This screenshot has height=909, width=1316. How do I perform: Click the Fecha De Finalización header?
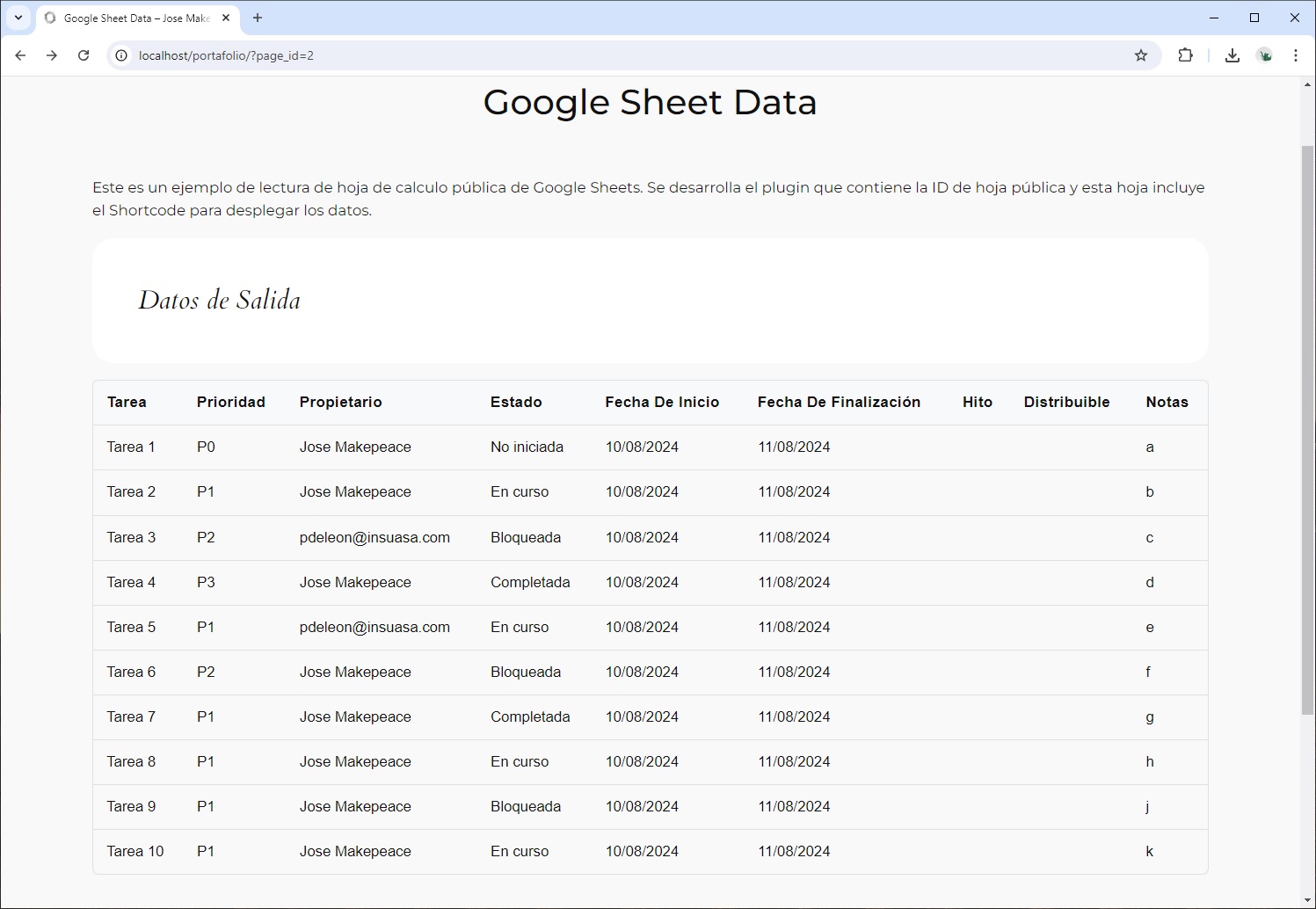[x=840, y=402]
